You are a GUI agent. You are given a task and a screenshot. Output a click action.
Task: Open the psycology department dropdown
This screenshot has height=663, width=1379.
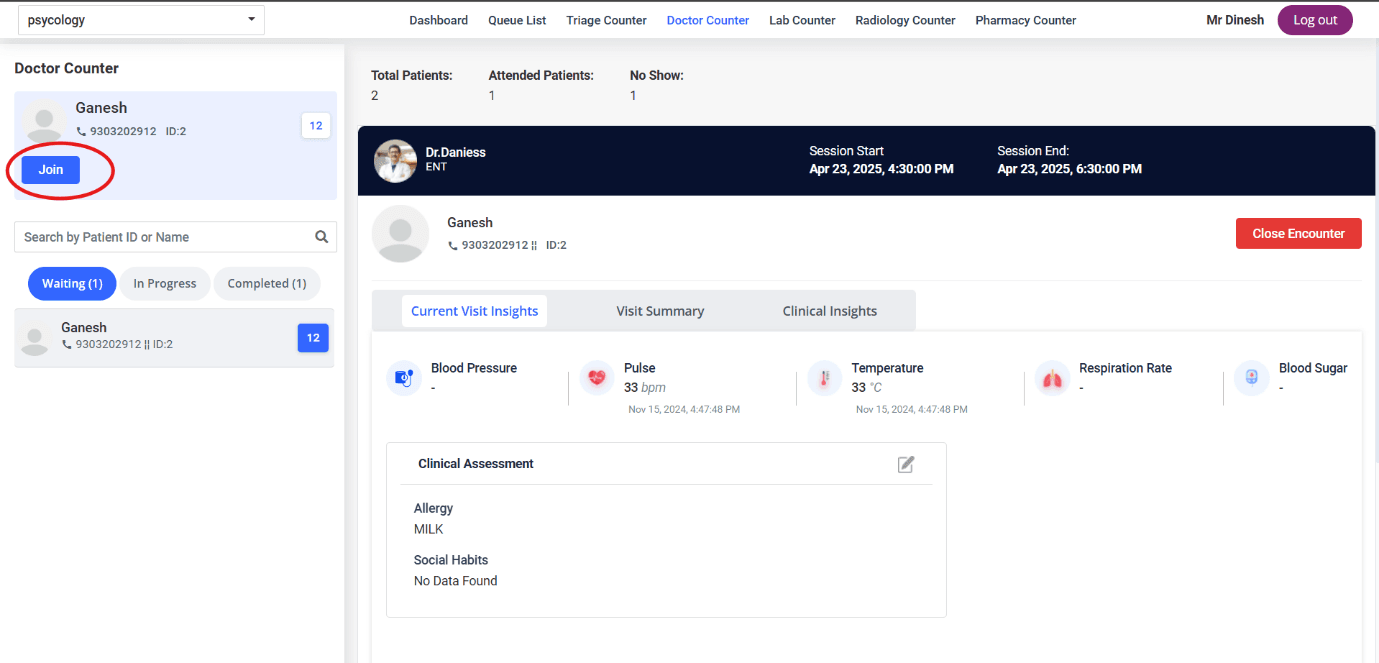pyautogui.click(x=141, y=20)
